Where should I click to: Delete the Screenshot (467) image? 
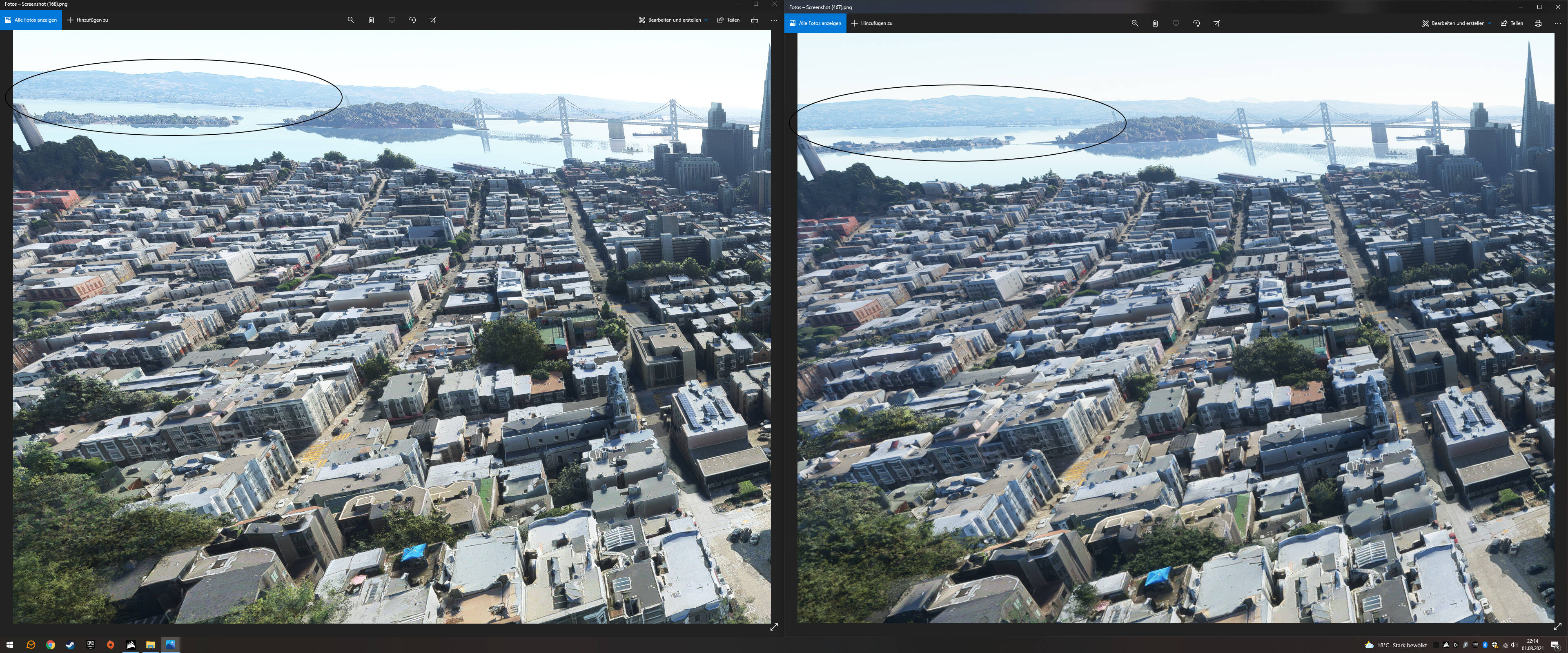1155,23
